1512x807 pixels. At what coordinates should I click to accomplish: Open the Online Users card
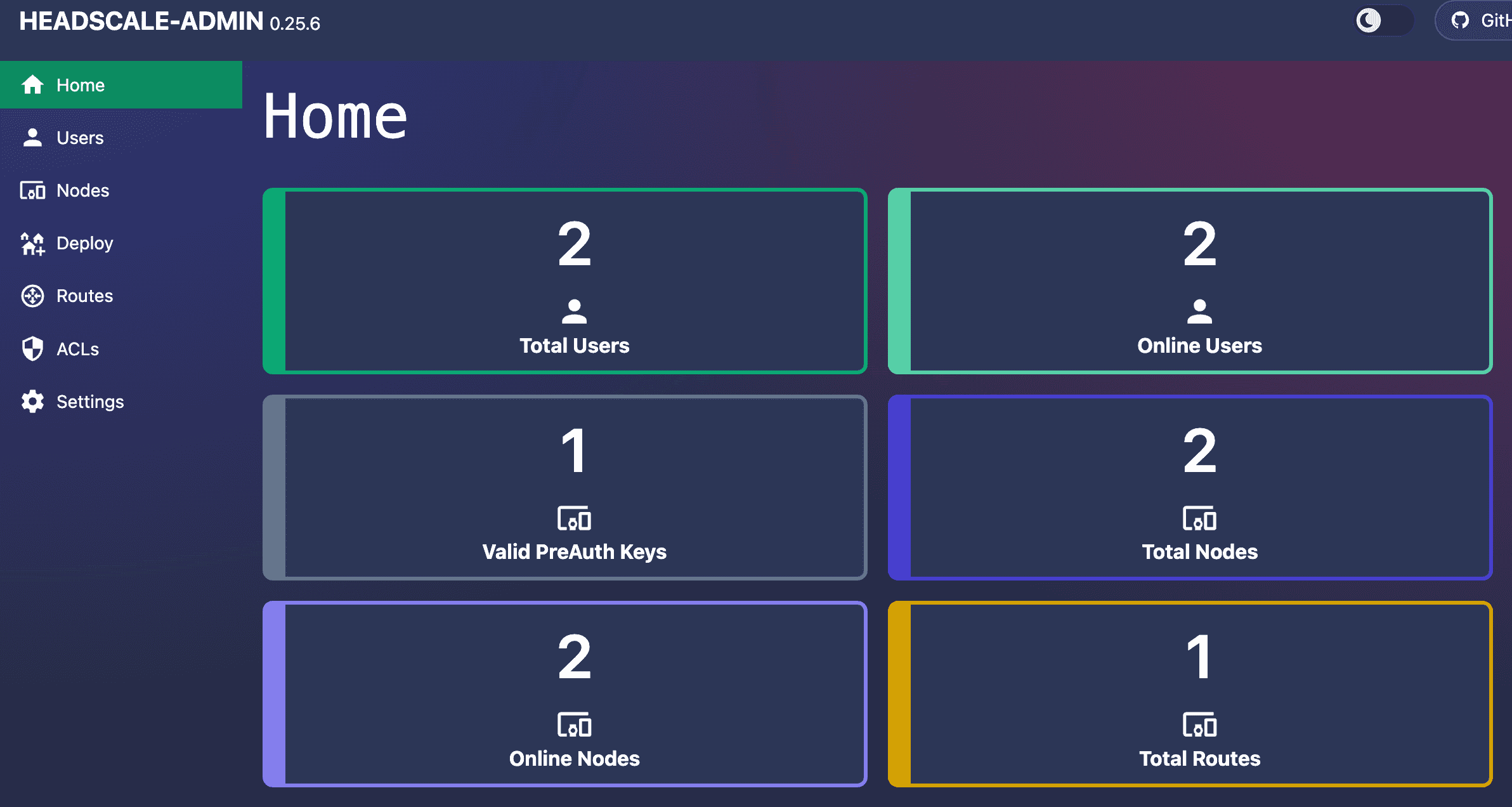click(x=1199, y=281)
